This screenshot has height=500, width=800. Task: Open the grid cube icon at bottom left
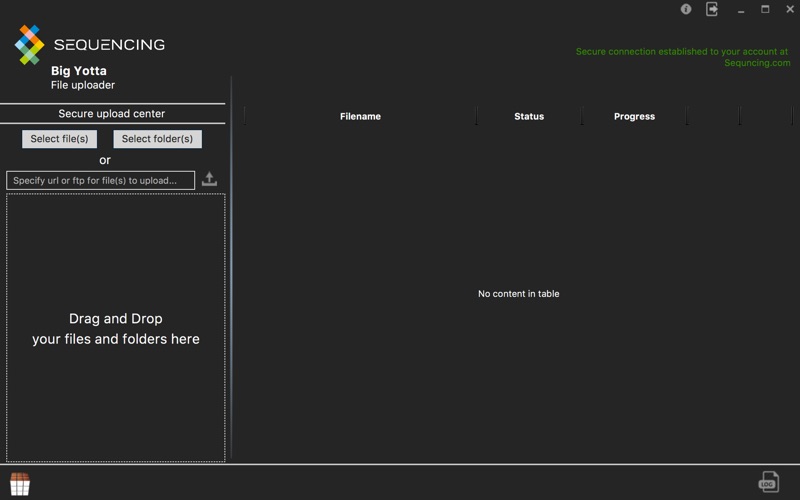point(20,484)
